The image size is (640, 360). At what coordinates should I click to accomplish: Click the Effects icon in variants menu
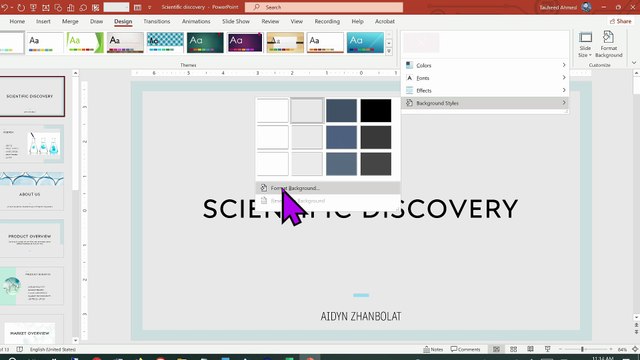click(409, 91)
